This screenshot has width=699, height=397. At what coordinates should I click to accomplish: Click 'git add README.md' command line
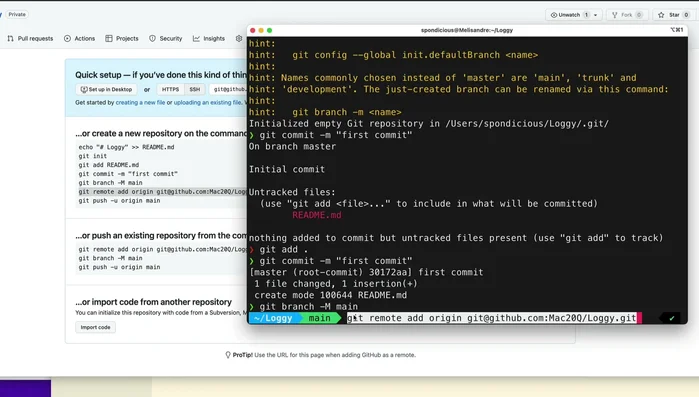[x=109, y=165]
